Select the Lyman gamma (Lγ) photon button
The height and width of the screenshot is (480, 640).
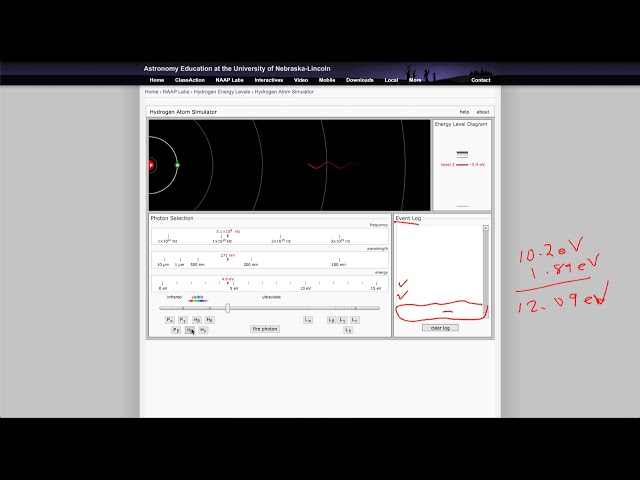343,320
